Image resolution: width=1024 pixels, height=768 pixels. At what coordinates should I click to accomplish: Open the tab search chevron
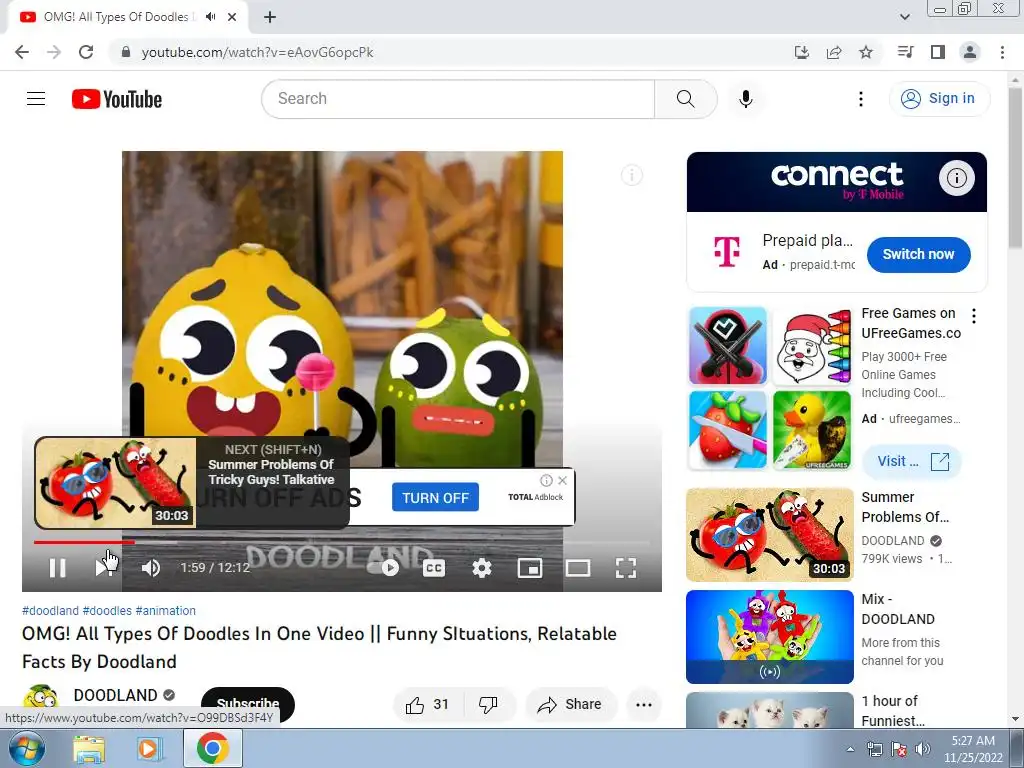(x=904, y=17)
